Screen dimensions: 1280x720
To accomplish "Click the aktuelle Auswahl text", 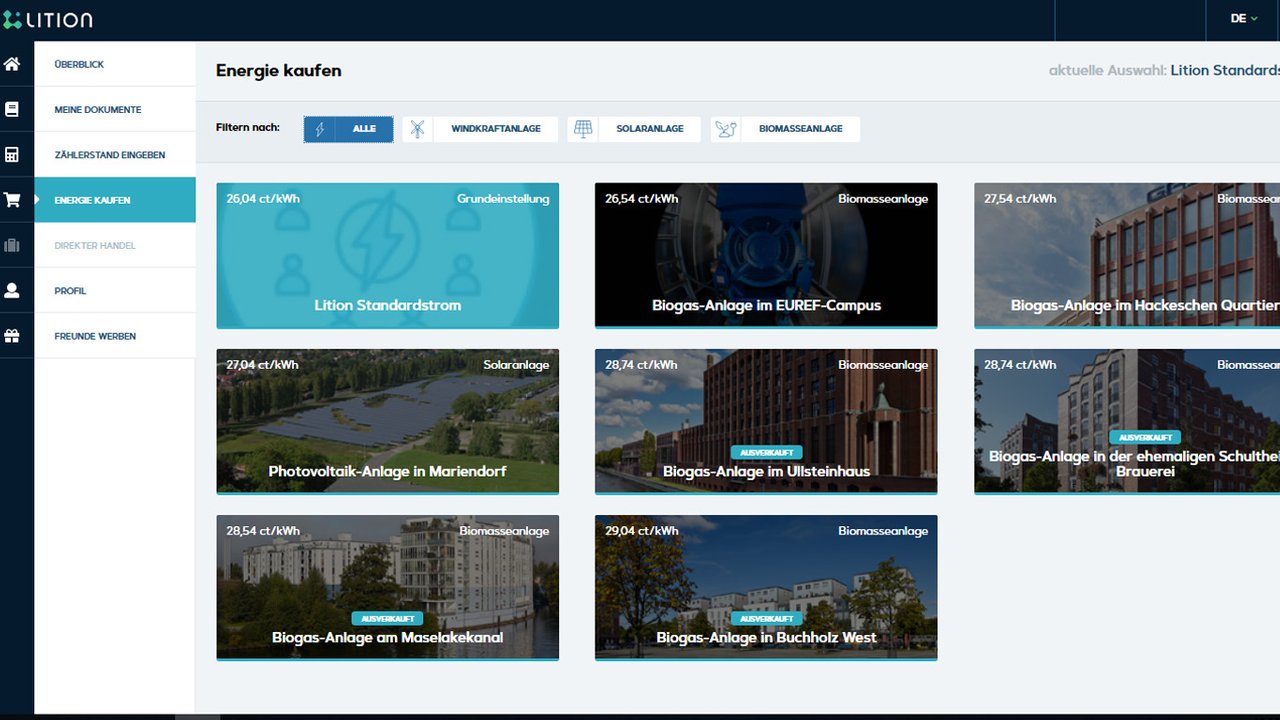I will click(x=1107, y=71).
